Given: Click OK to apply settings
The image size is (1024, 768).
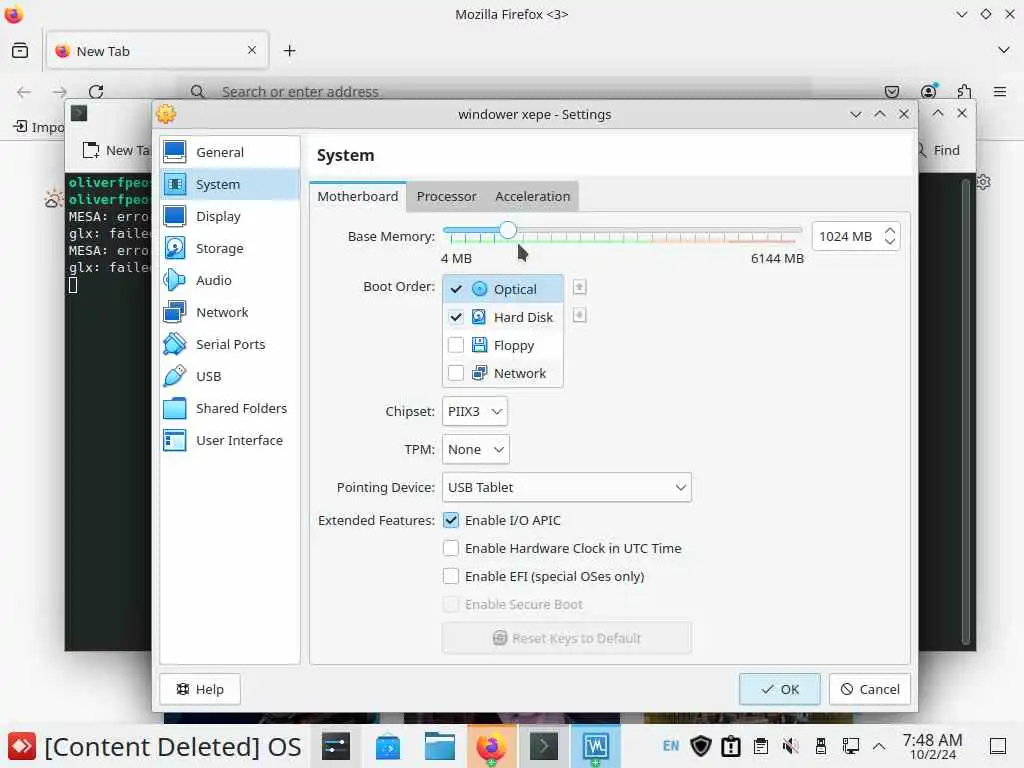Looking at the screenshot, I should point(780,689).
